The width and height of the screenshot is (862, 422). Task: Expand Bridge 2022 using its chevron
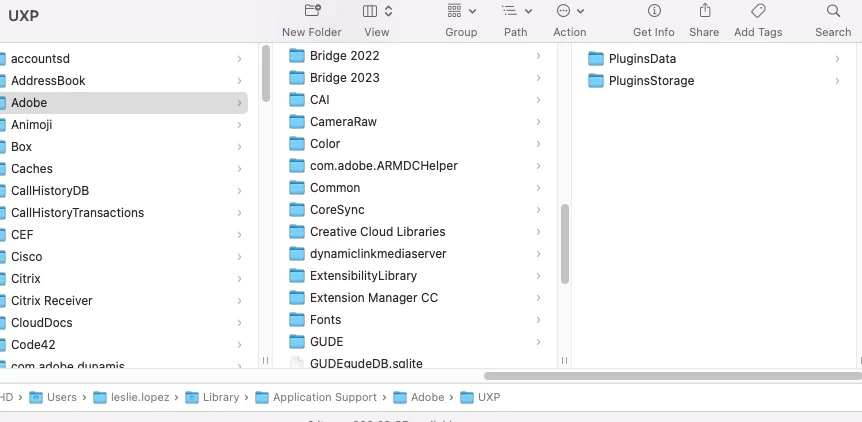(x=538, y=55)
